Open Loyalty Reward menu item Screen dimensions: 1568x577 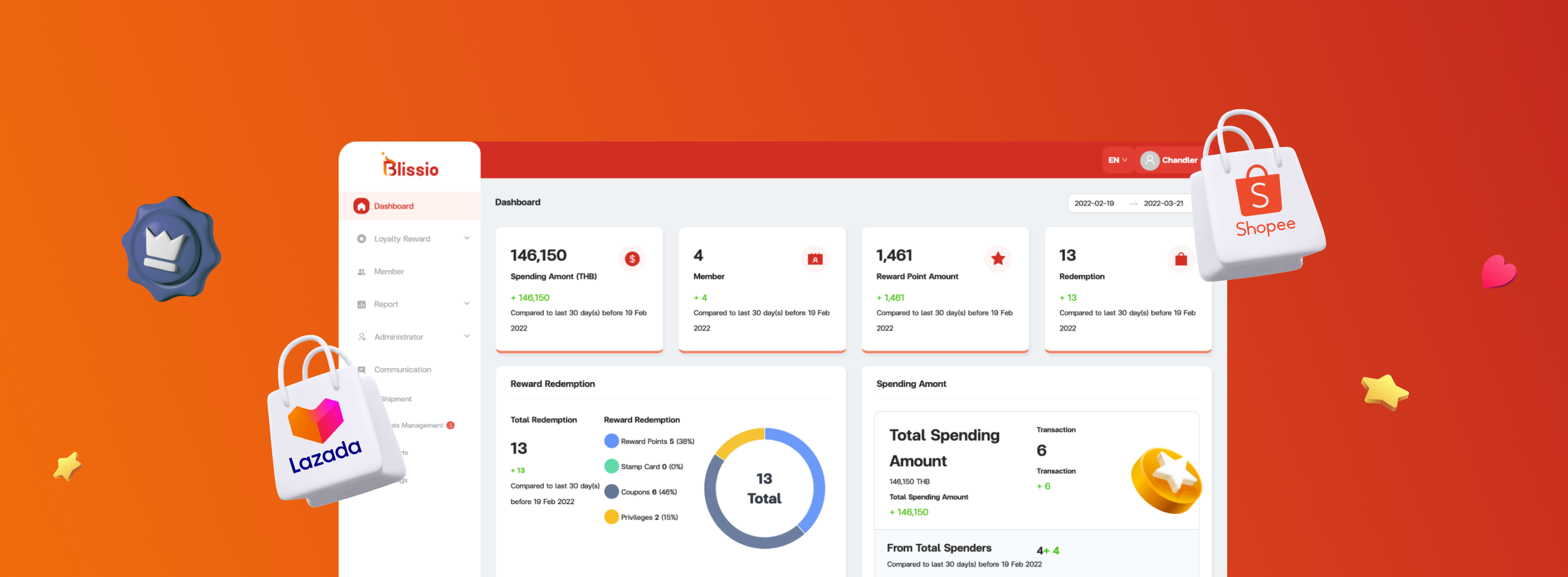[409, 239]
